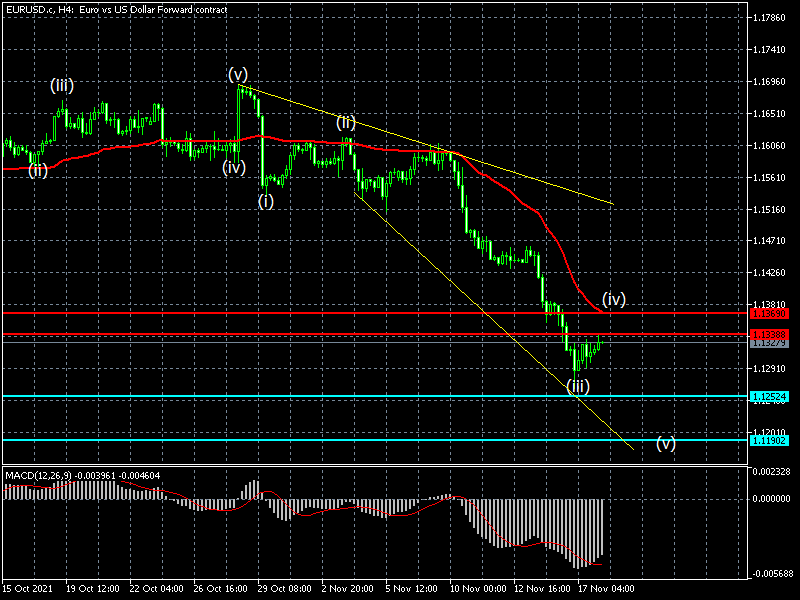Click the 2 Nov 20:00 time label
Viewport: 800px width, 600px height.
(x=348, y=589)
